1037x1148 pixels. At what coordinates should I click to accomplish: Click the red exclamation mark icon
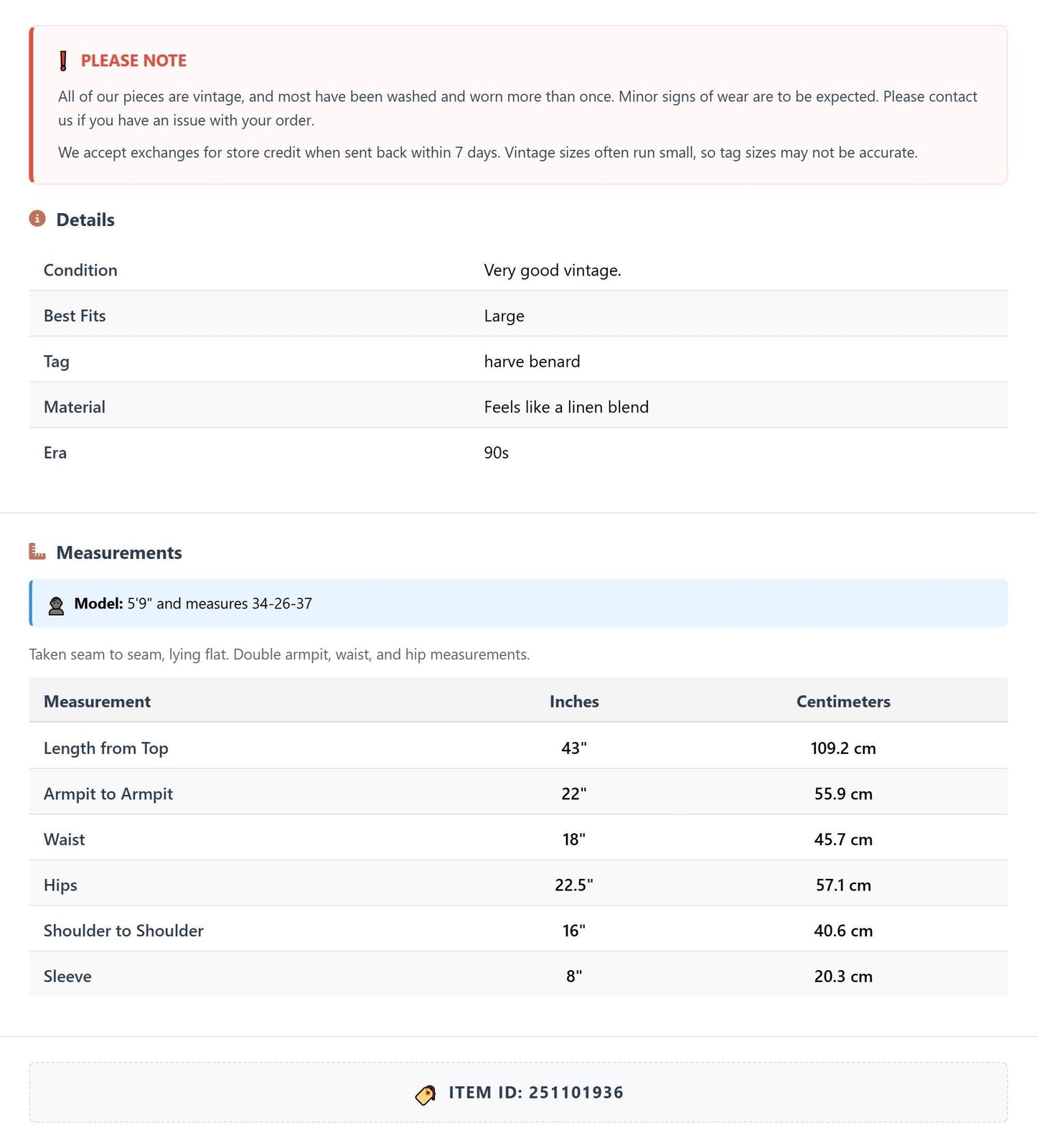click(63, 61)
